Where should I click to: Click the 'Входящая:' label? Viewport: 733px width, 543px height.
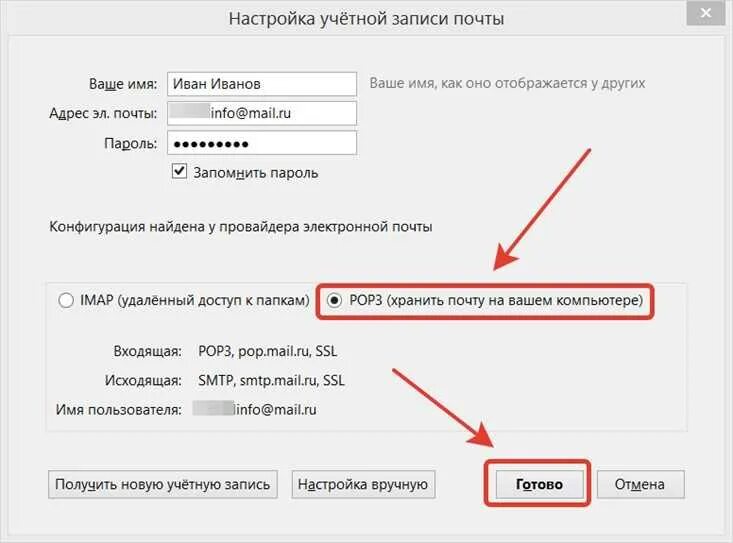(x=147, y=351)
